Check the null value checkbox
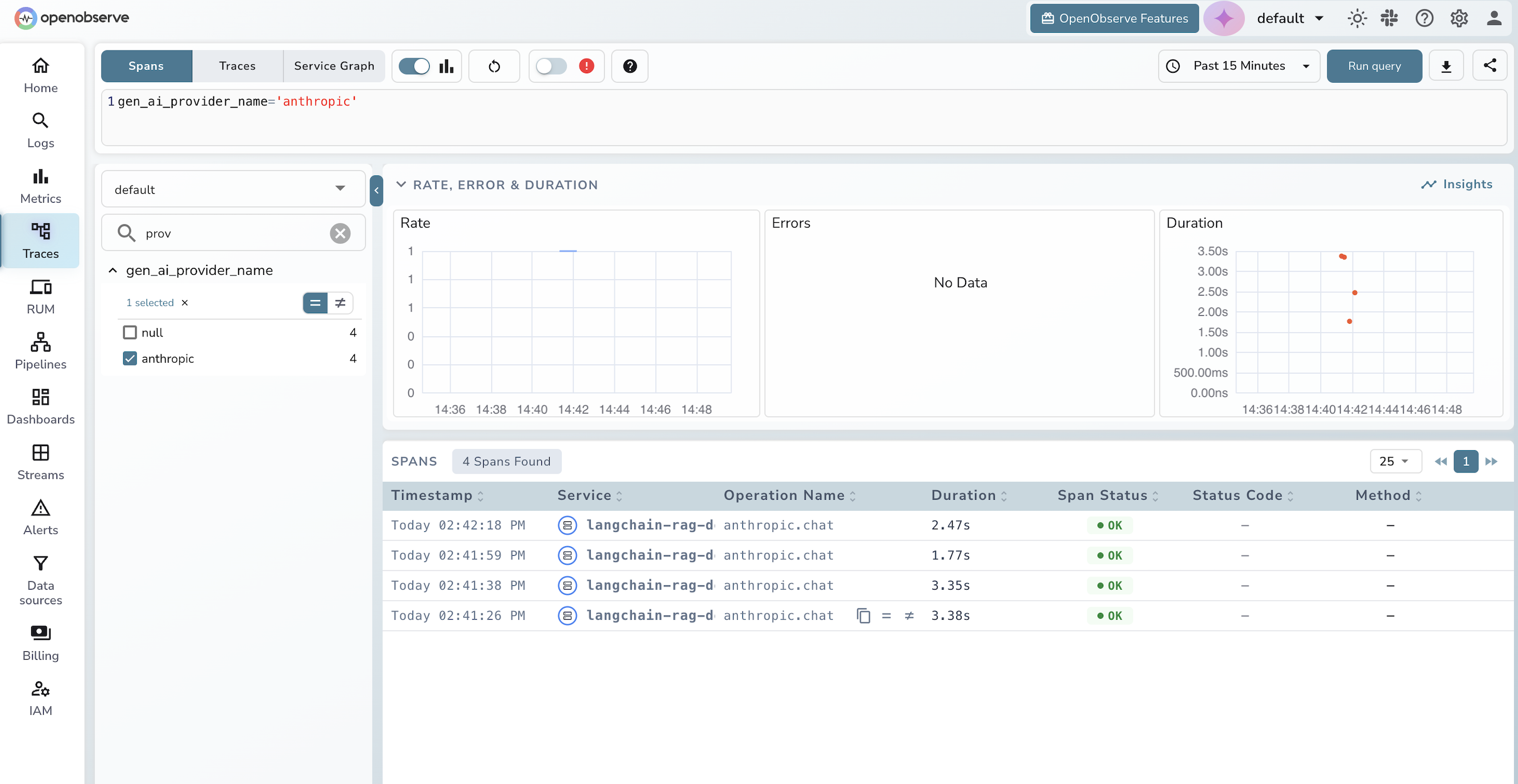This screenshot has height=784, width=1518. 130,332
